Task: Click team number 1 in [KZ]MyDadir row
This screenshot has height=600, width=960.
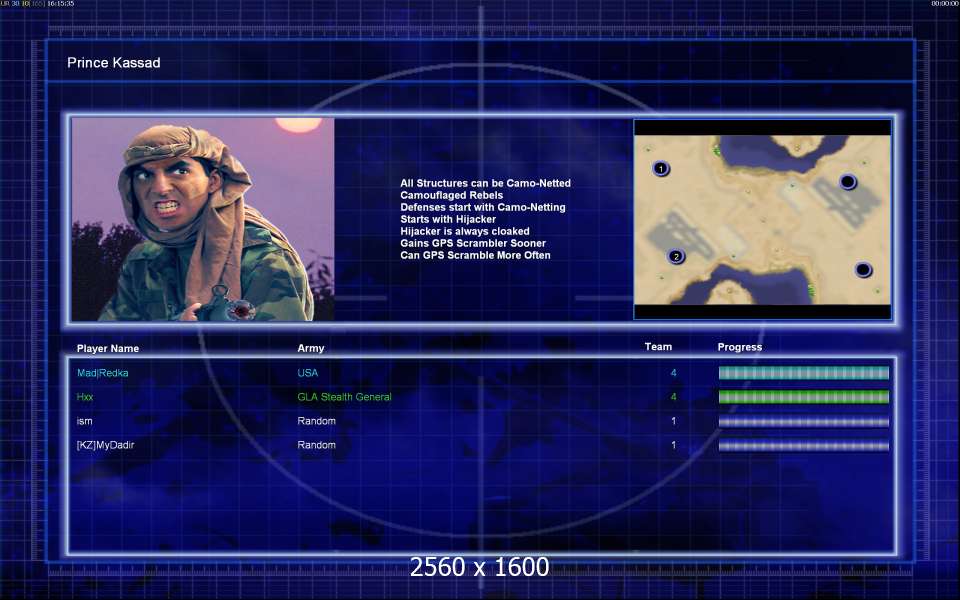Action: coord(673,445)
